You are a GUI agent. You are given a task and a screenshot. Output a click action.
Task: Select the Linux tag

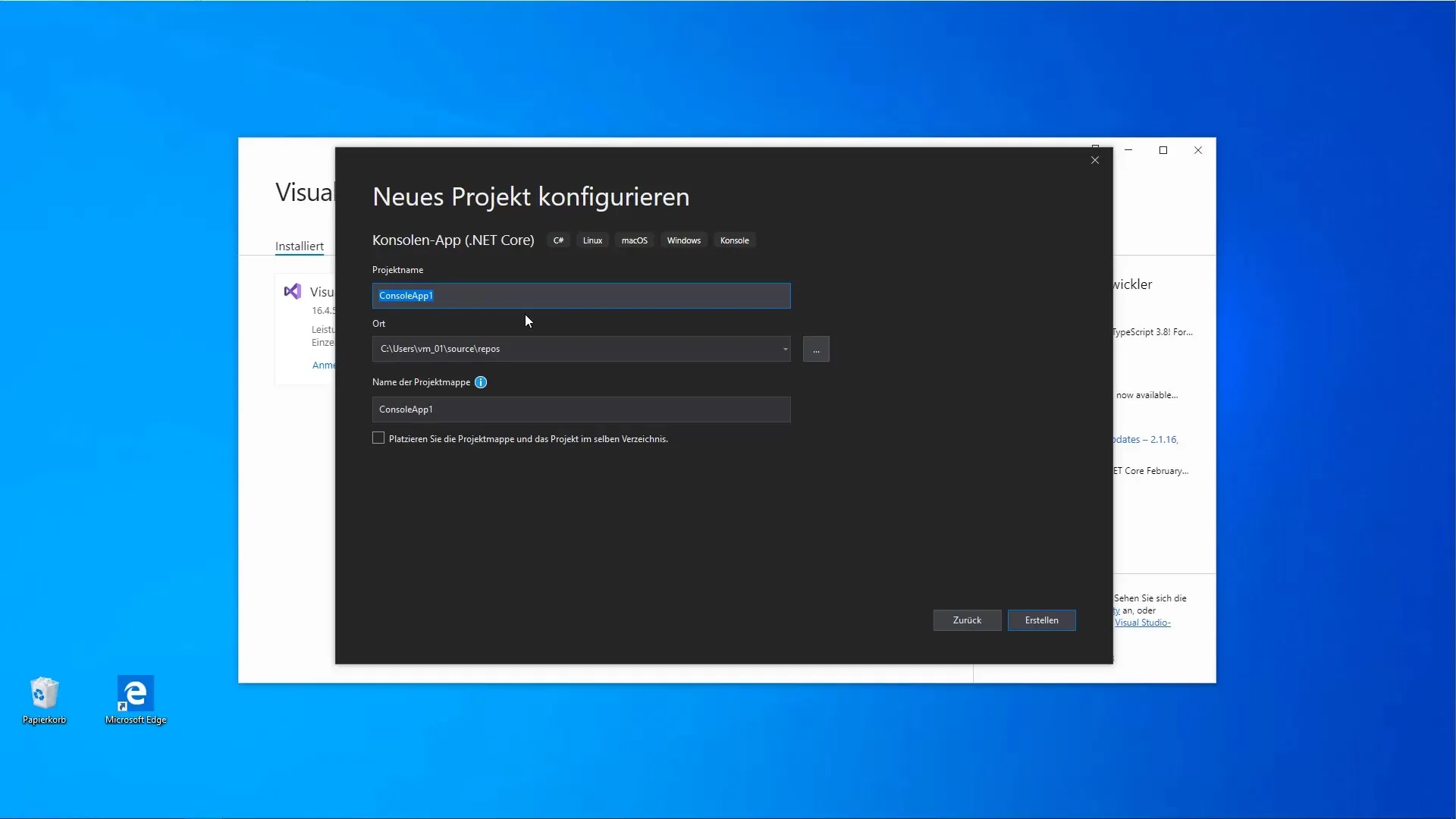pos(592,240)
